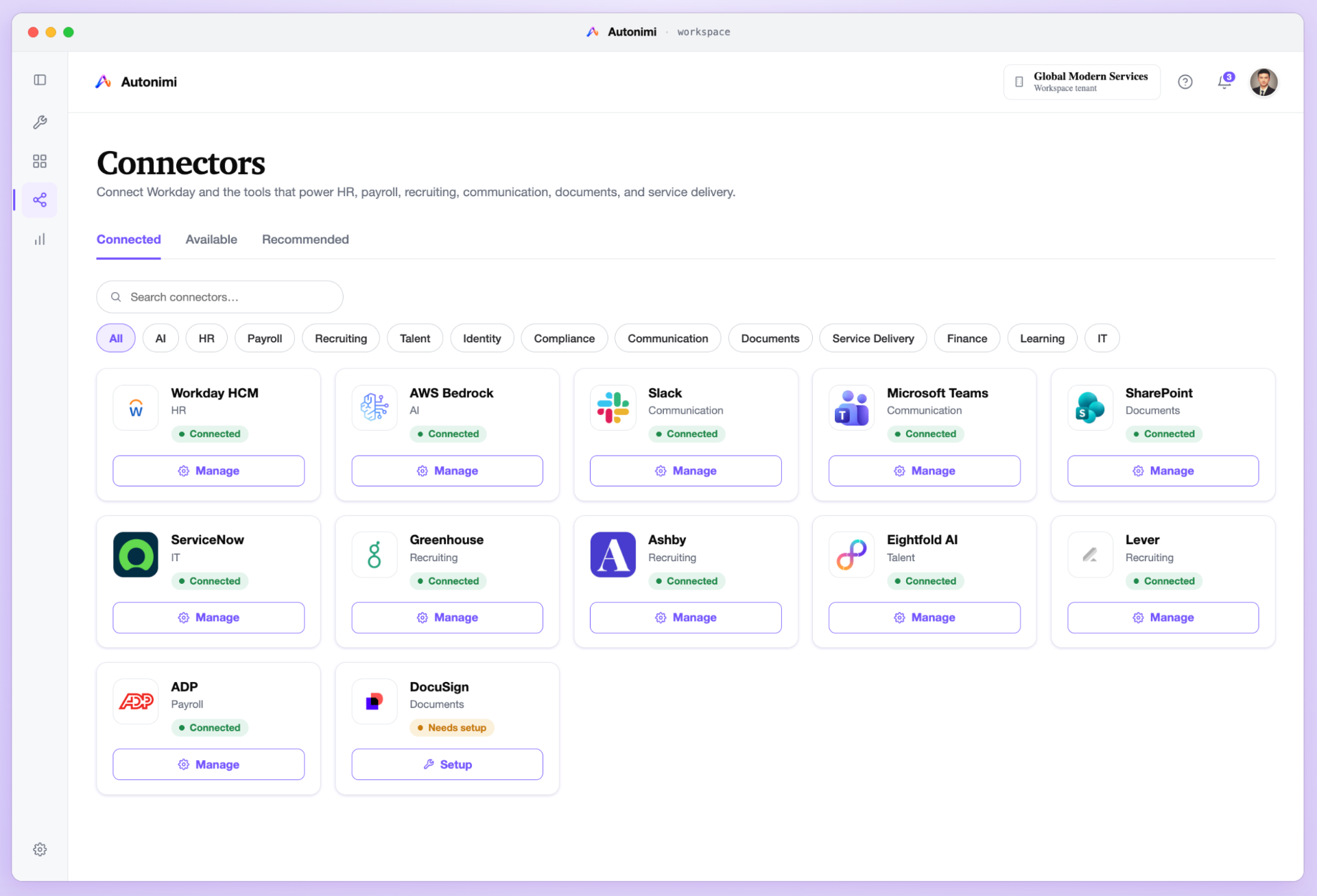This screenshot has width=1317, height=896.
Task: Click the AWS Bedrock logo icon
Action: click(375, 408)
